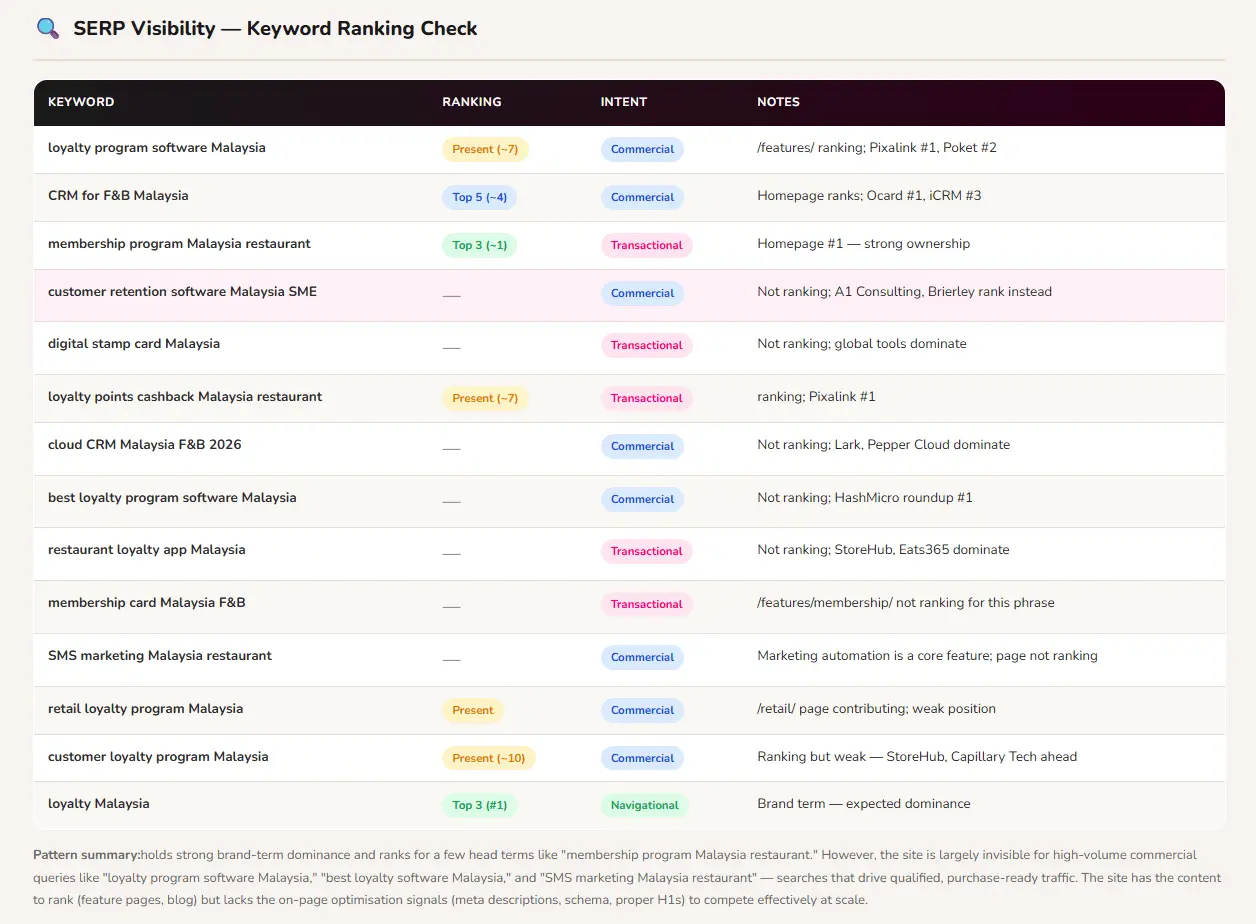Select keyword 'SMS marketing Malaysia restaurant'

(x=160, y=656)
